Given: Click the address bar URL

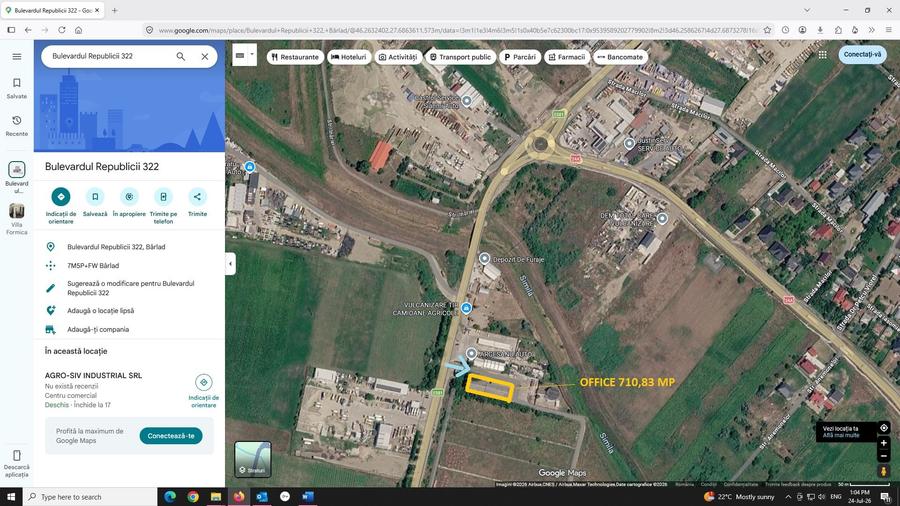Looking at the screenshot, I should pyautogui.click(x=457, y=30).
